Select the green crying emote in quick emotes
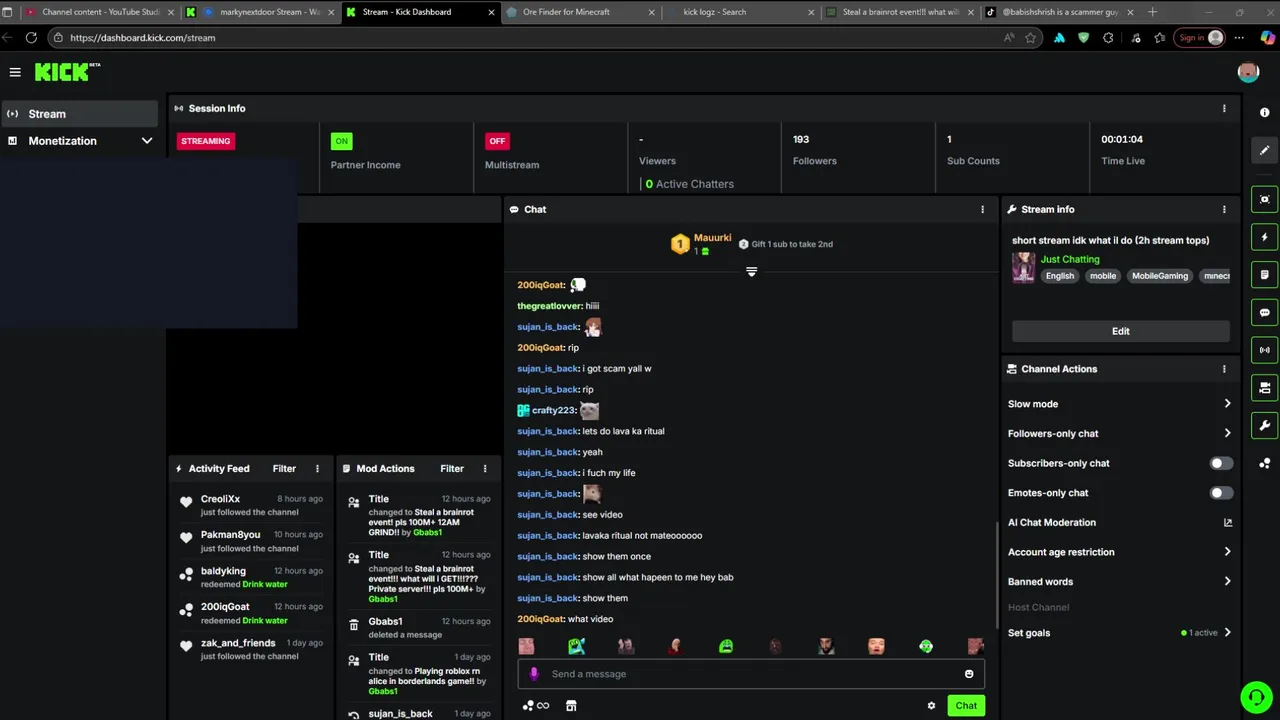Image resolution: width=1280 pixels, height=720 pixels. coord(726,646)
